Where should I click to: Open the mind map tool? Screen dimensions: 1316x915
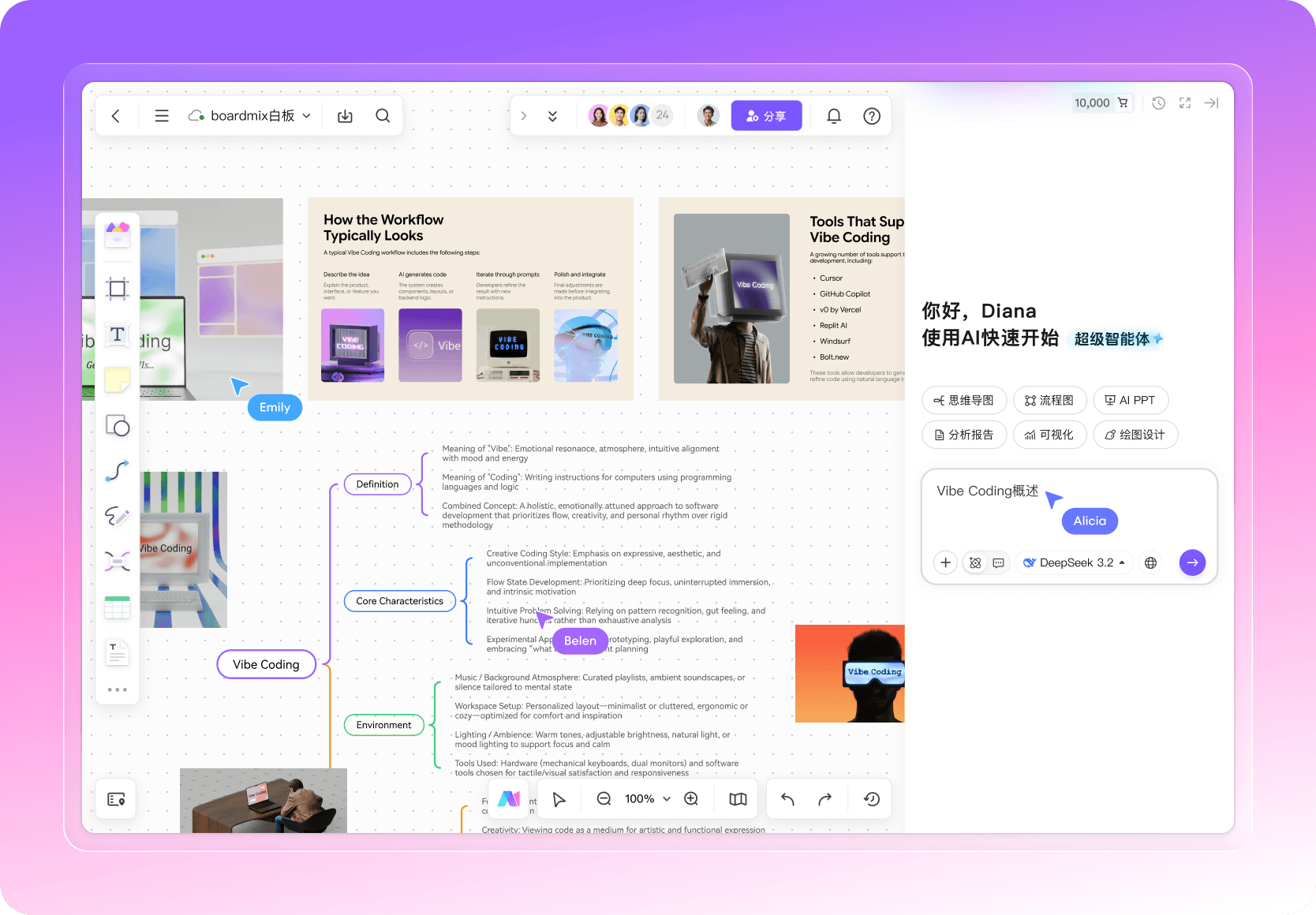pos(117,561)
